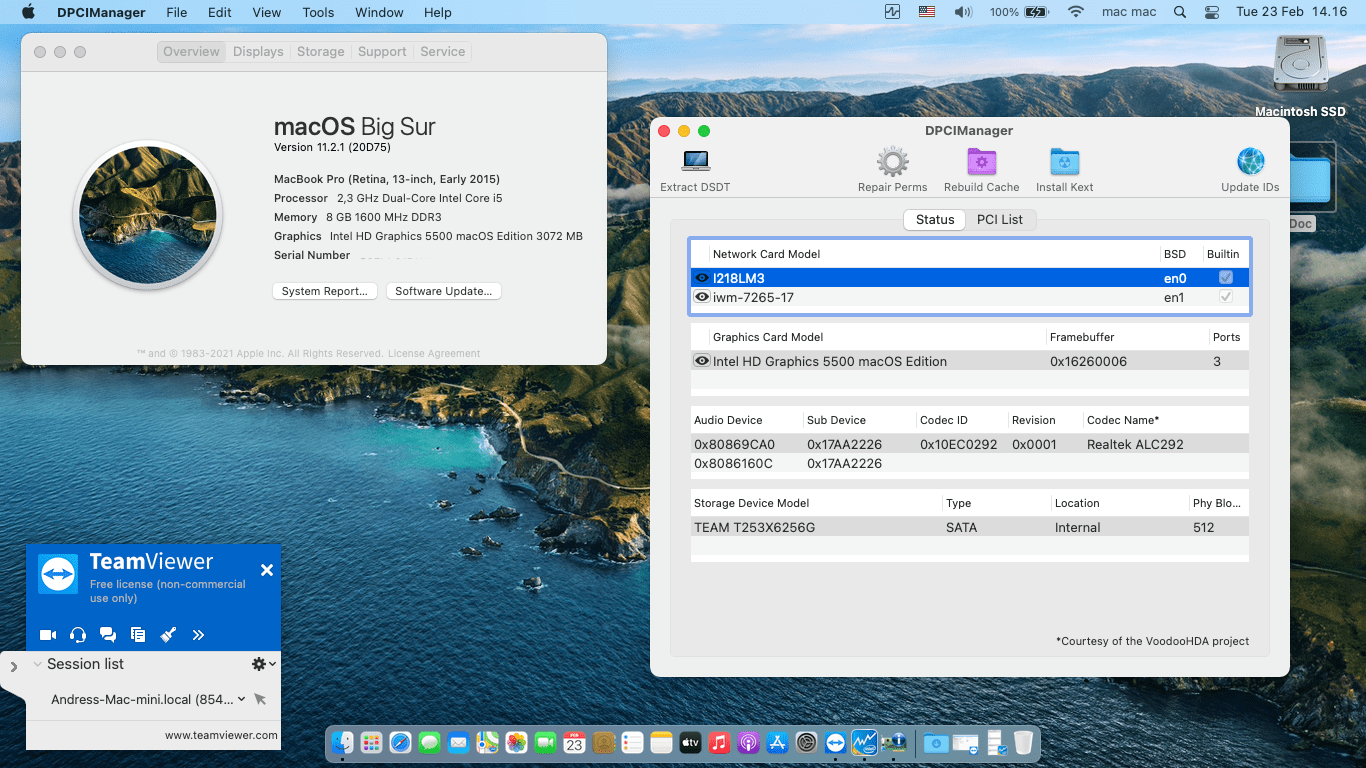Open the TeamViewer chat bubbles icon
The height and width of the screenshot is (768, 1366).
coord(108,635)
